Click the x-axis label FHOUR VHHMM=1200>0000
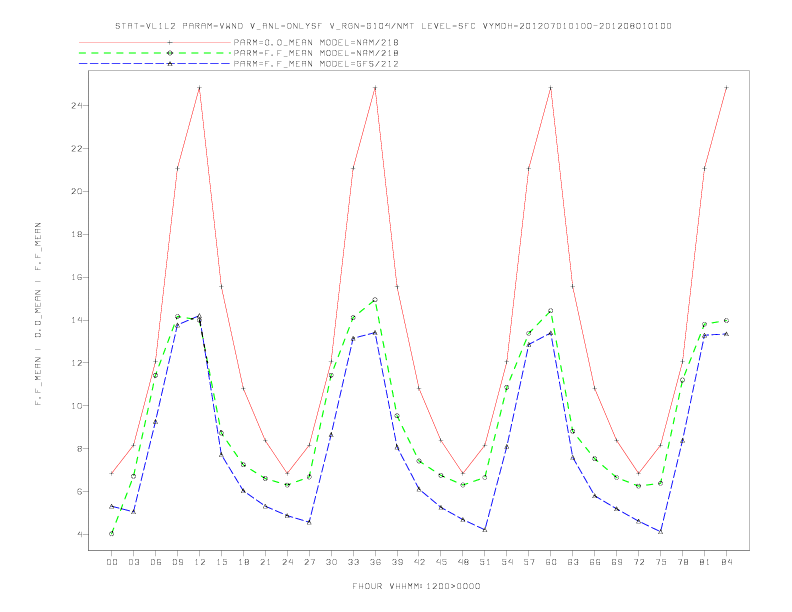Image resolution: width=792 pixels, height=612 pixels. 416,586
